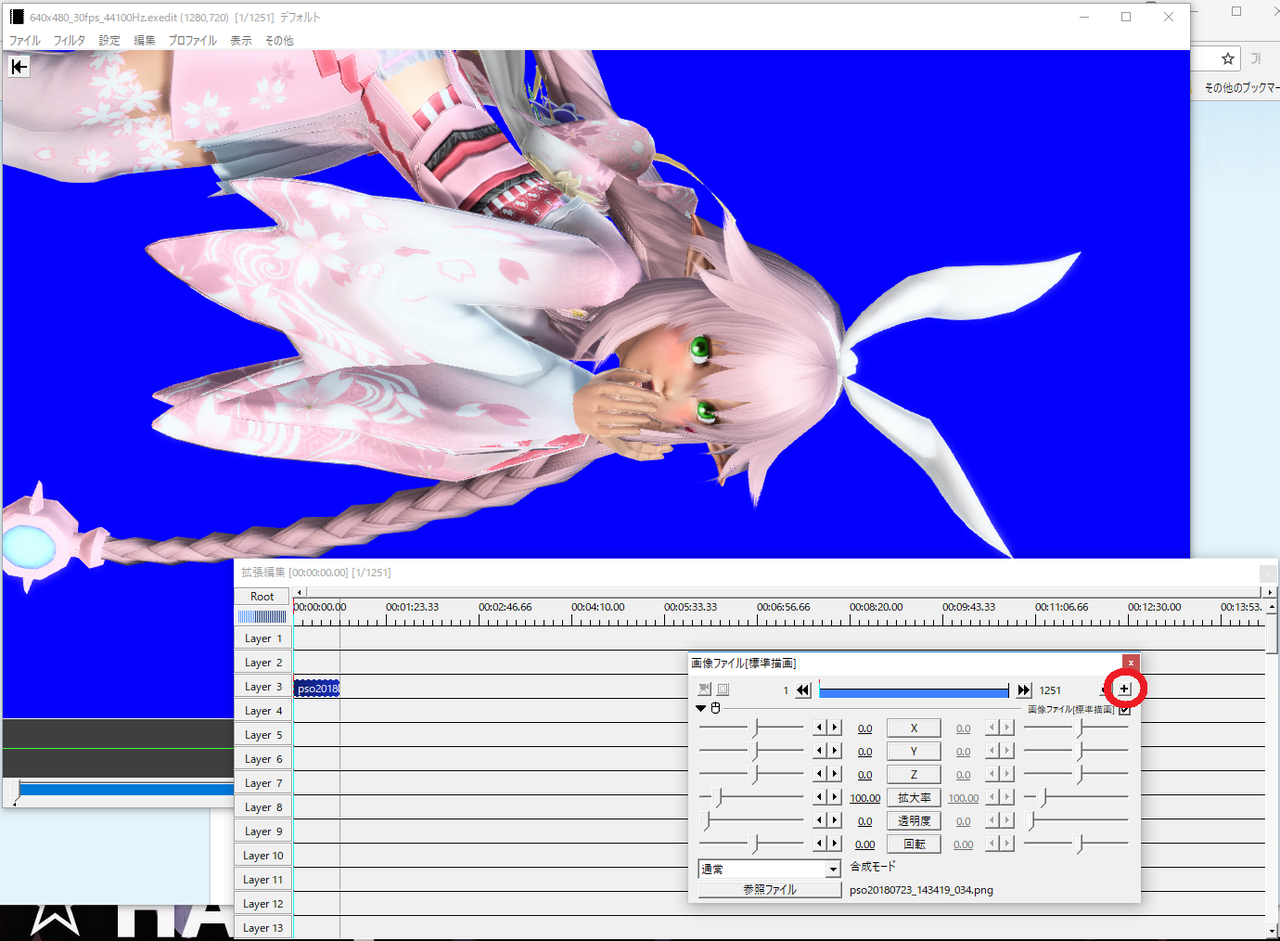Click the left X position slider
Image resolution: width=1280 pixels, height=941 pixels.
point(751,728)
